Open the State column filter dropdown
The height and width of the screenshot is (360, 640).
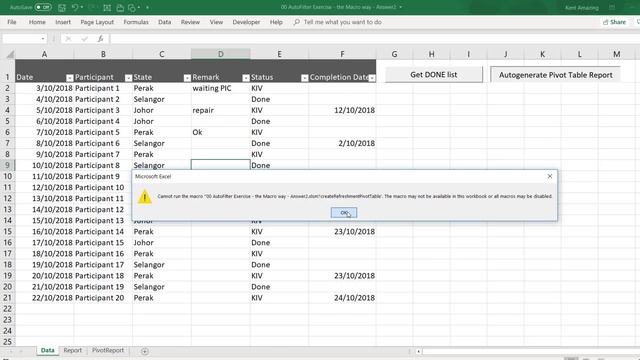[187, 78]
